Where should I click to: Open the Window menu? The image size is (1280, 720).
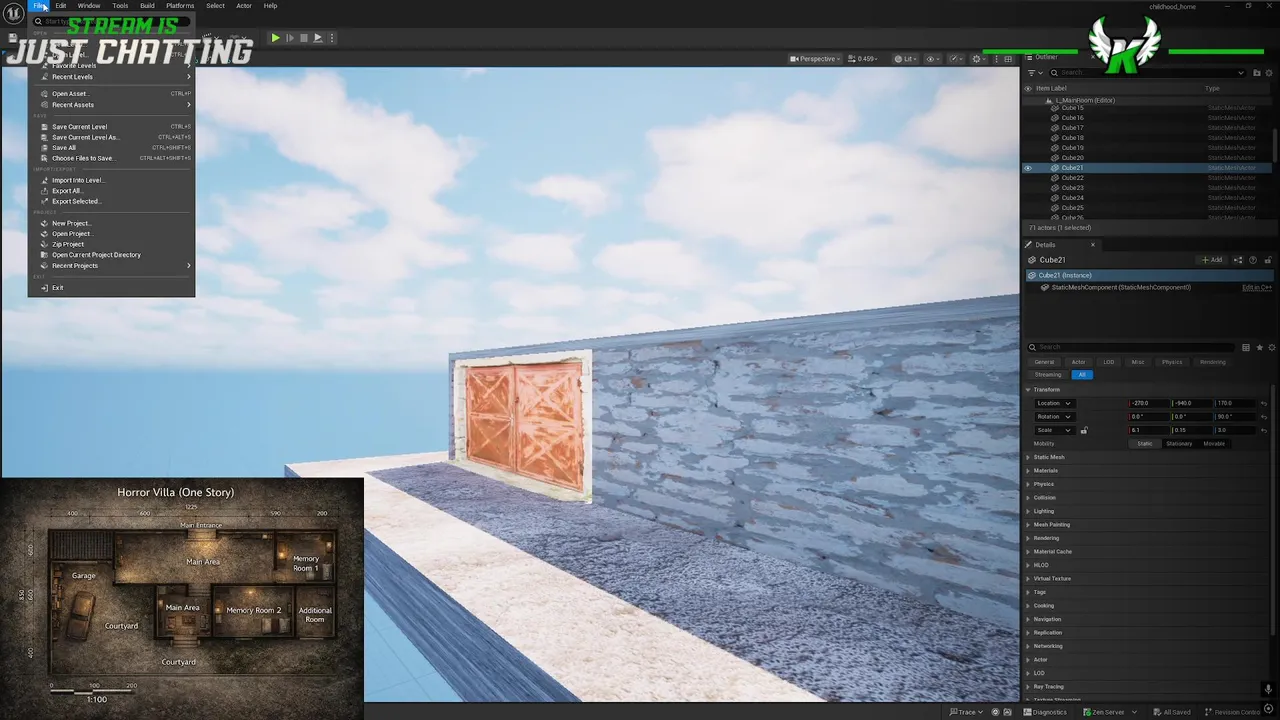point(89,6)
